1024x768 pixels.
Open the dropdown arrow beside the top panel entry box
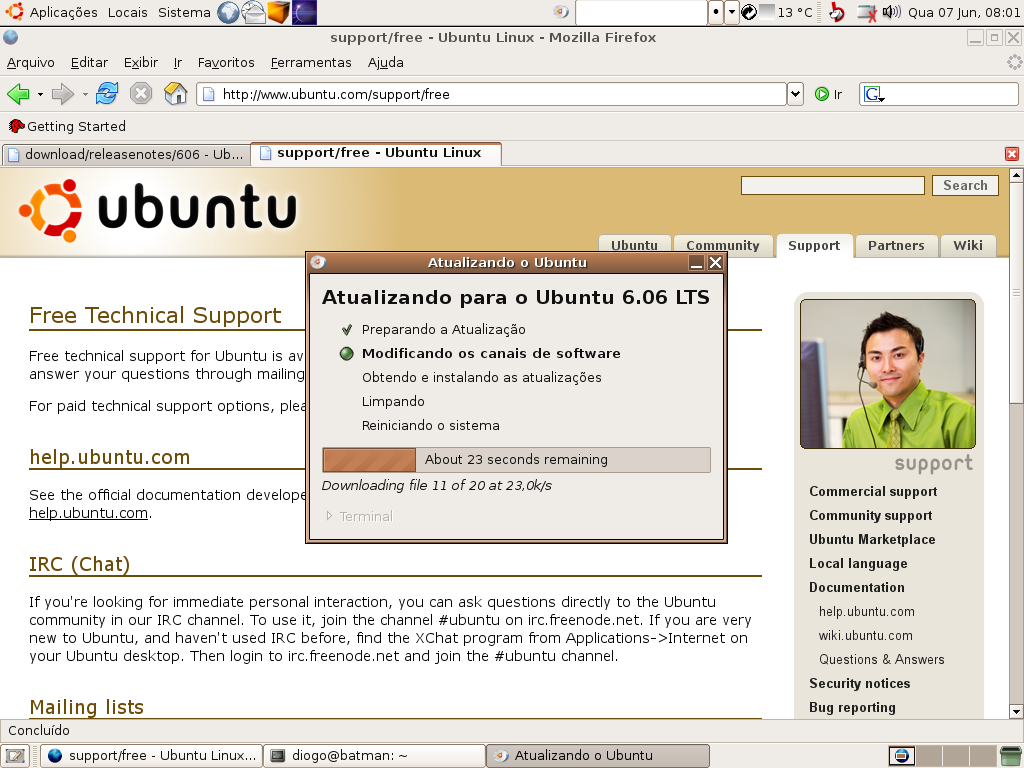pos(731,12)
